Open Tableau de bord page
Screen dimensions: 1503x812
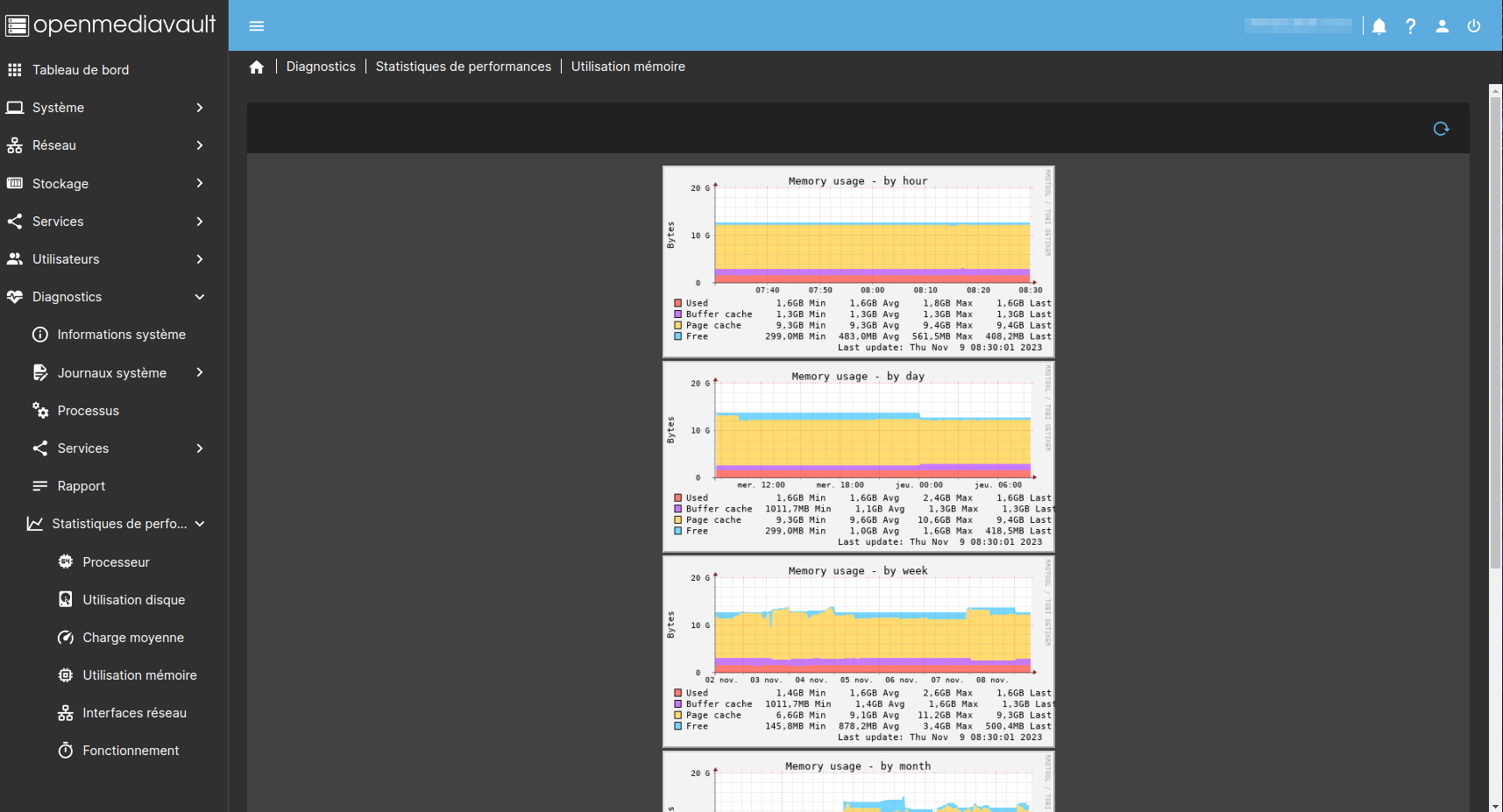[x=81, y=70]
